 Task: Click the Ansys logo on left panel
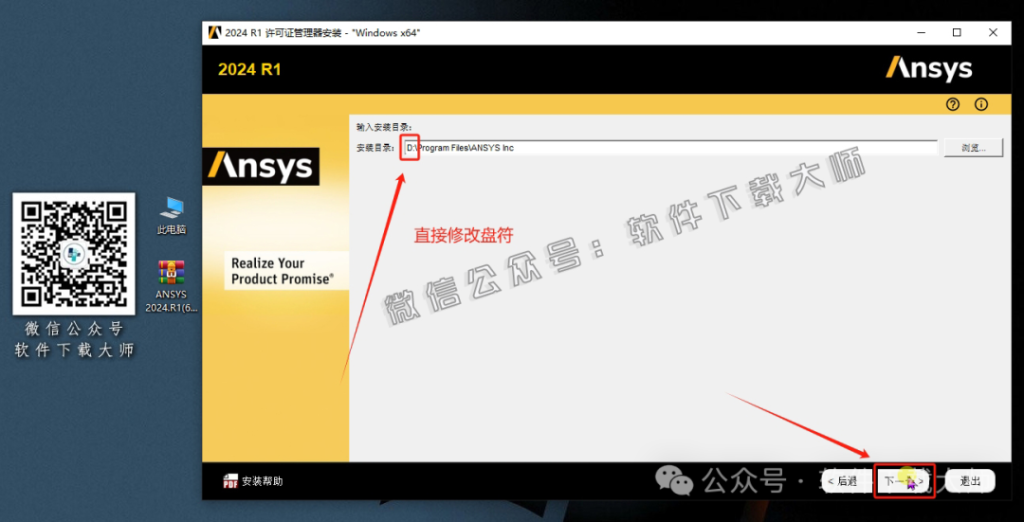[260, 166]
